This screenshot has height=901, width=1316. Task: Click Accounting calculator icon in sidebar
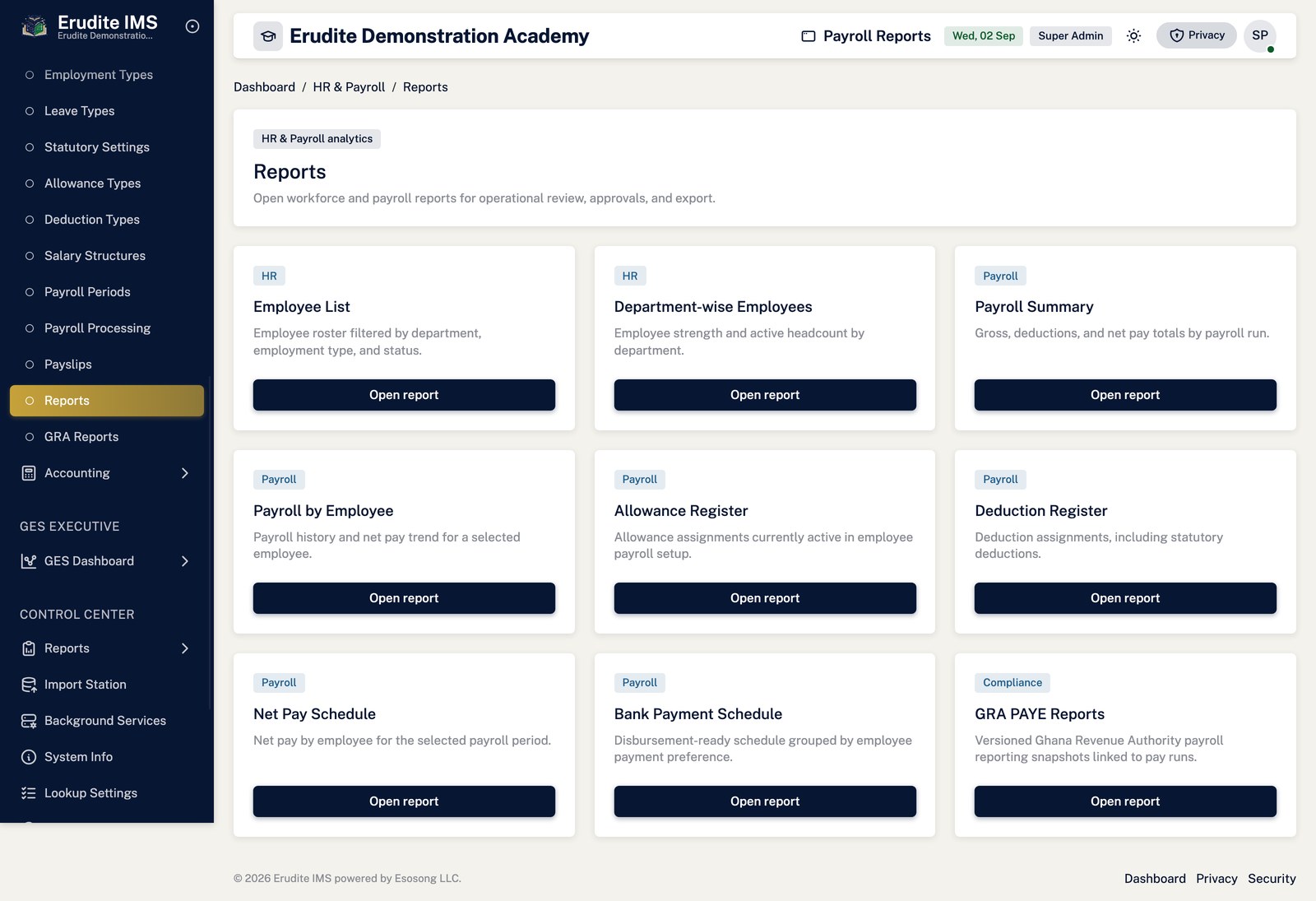click(29, 473)
